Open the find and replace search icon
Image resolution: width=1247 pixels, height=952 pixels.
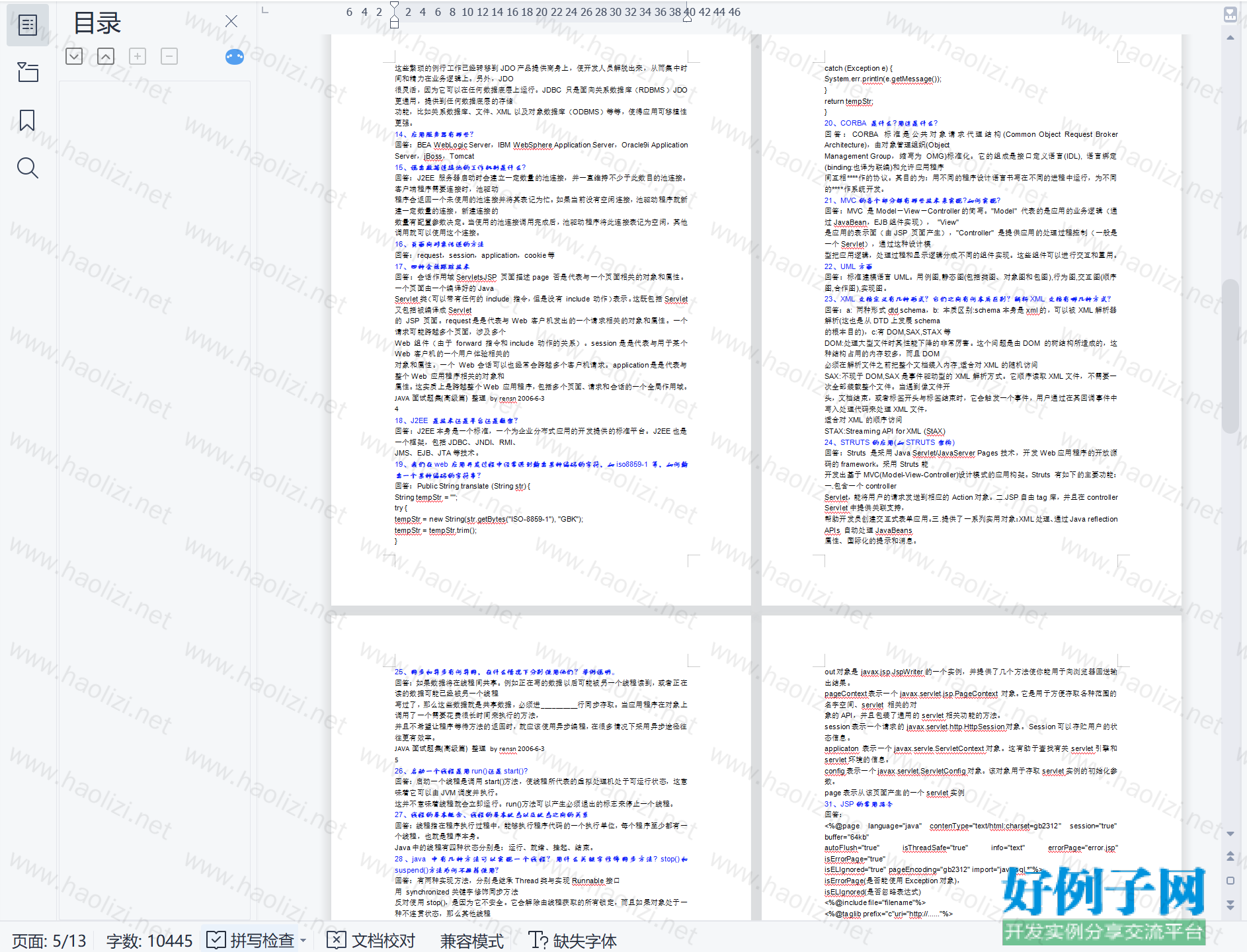click(27, 168)
